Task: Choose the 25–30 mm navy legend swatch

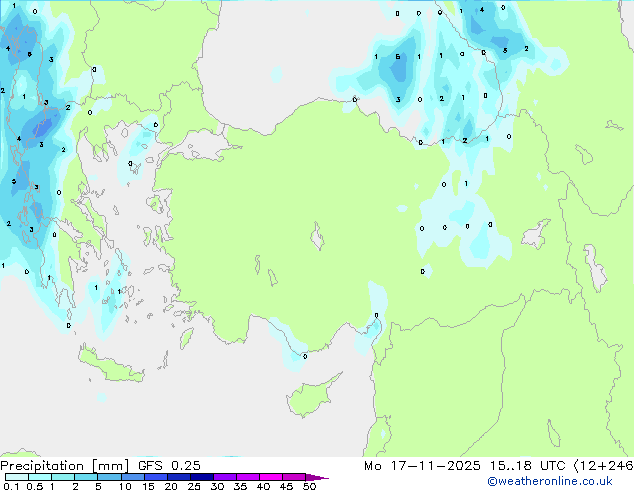Action: click(201, 477)
